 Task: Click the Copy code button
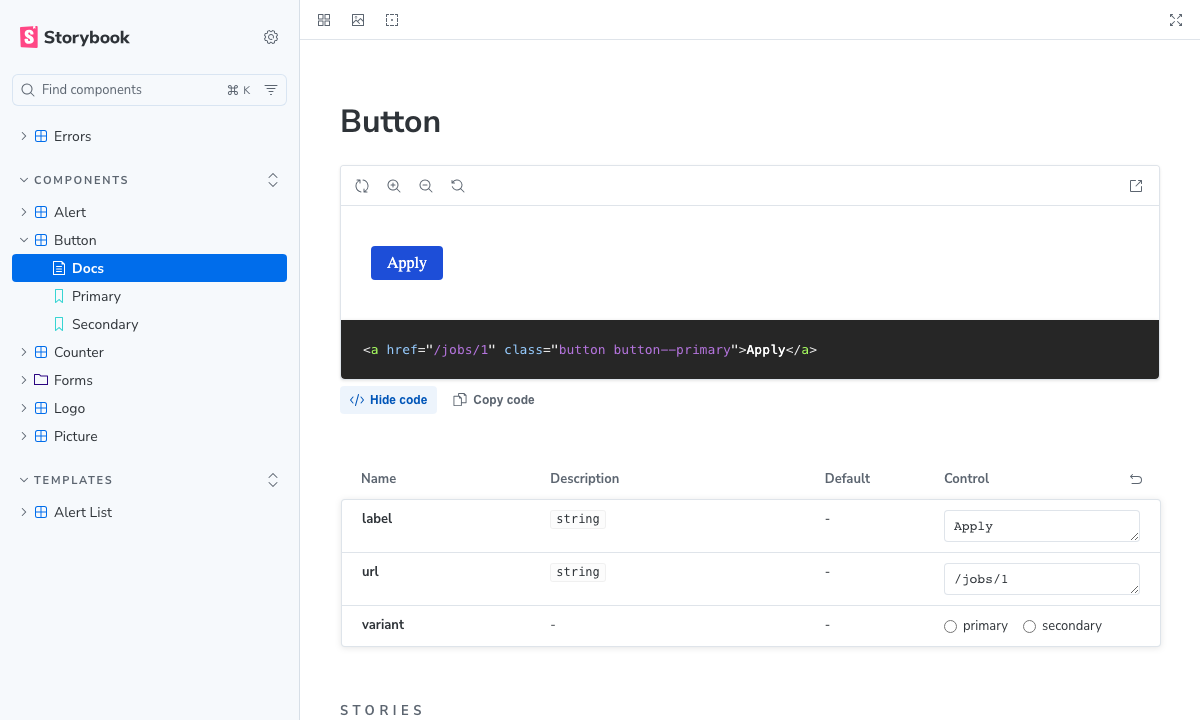pos(494,400)
